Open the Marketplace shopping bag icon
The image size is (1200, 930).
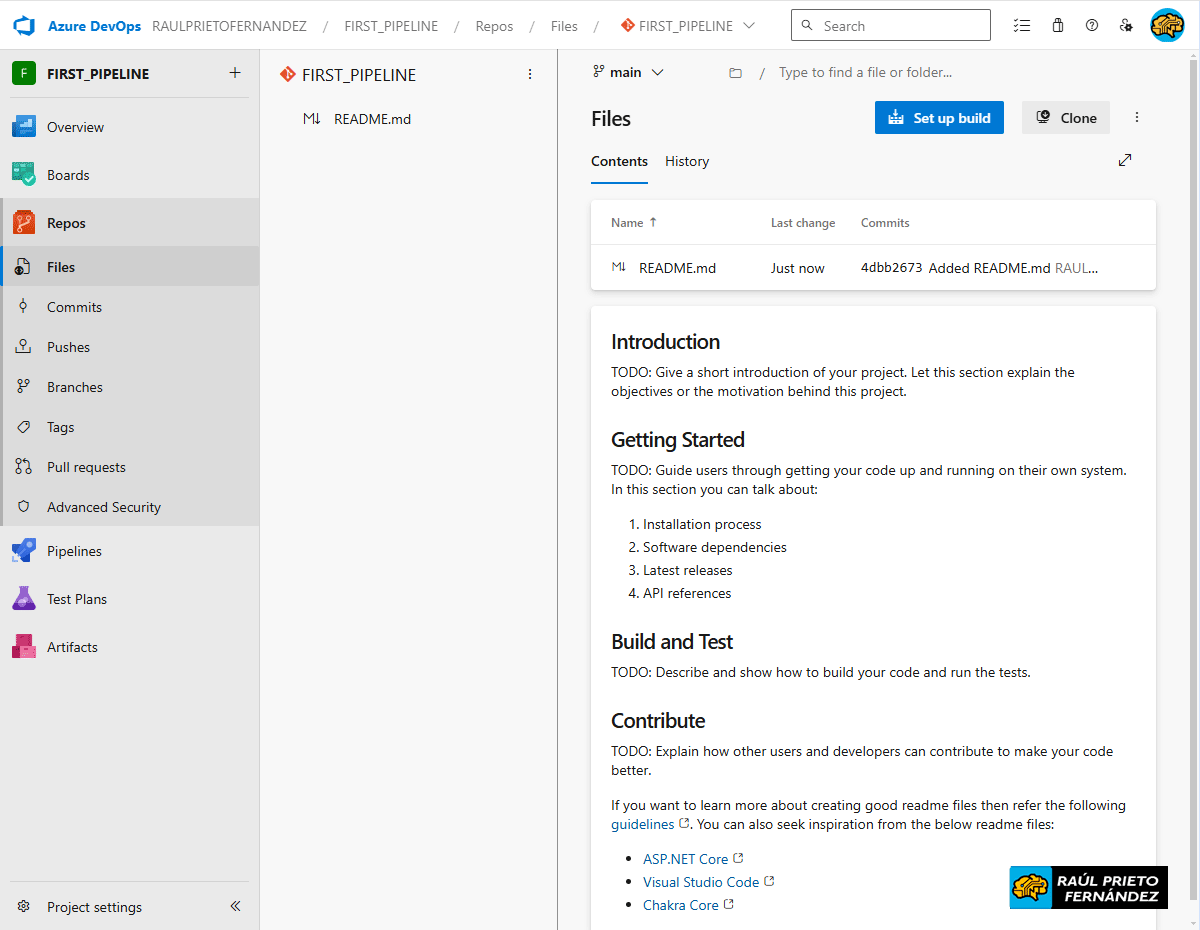click(x=1057, y=26)
